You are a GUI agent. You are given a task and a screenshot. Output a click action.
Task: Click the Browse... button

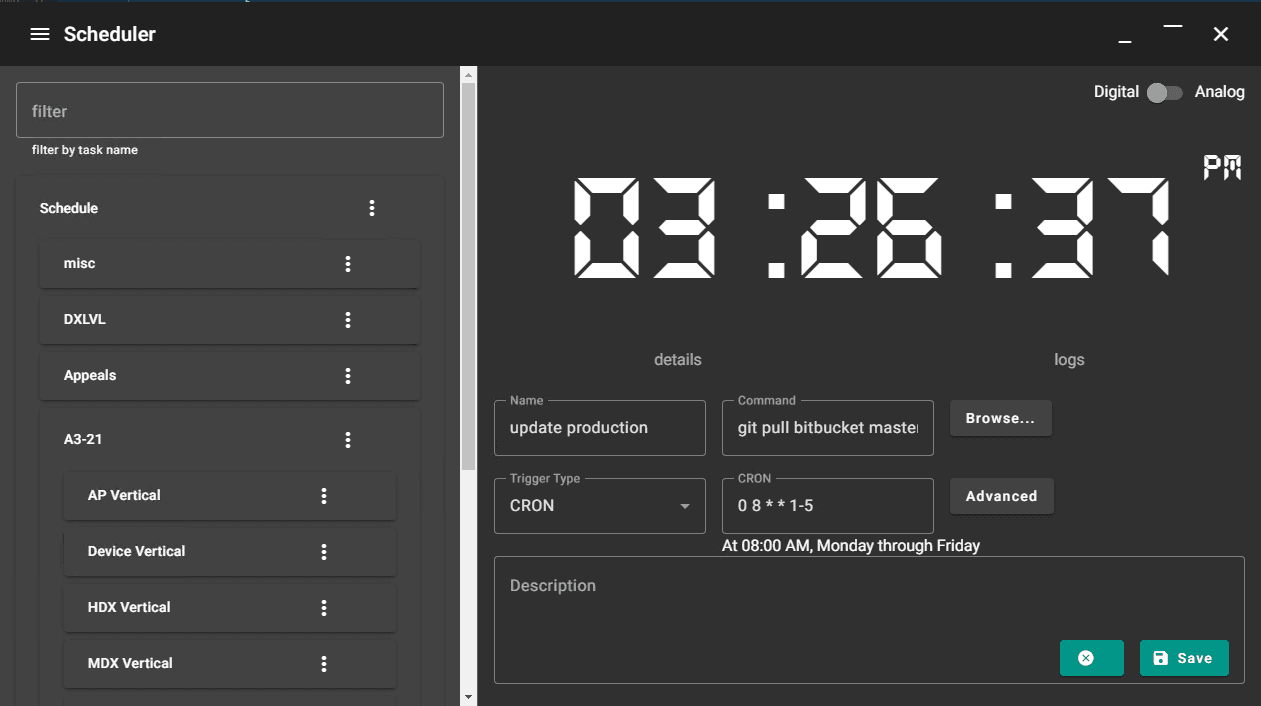1000,418
